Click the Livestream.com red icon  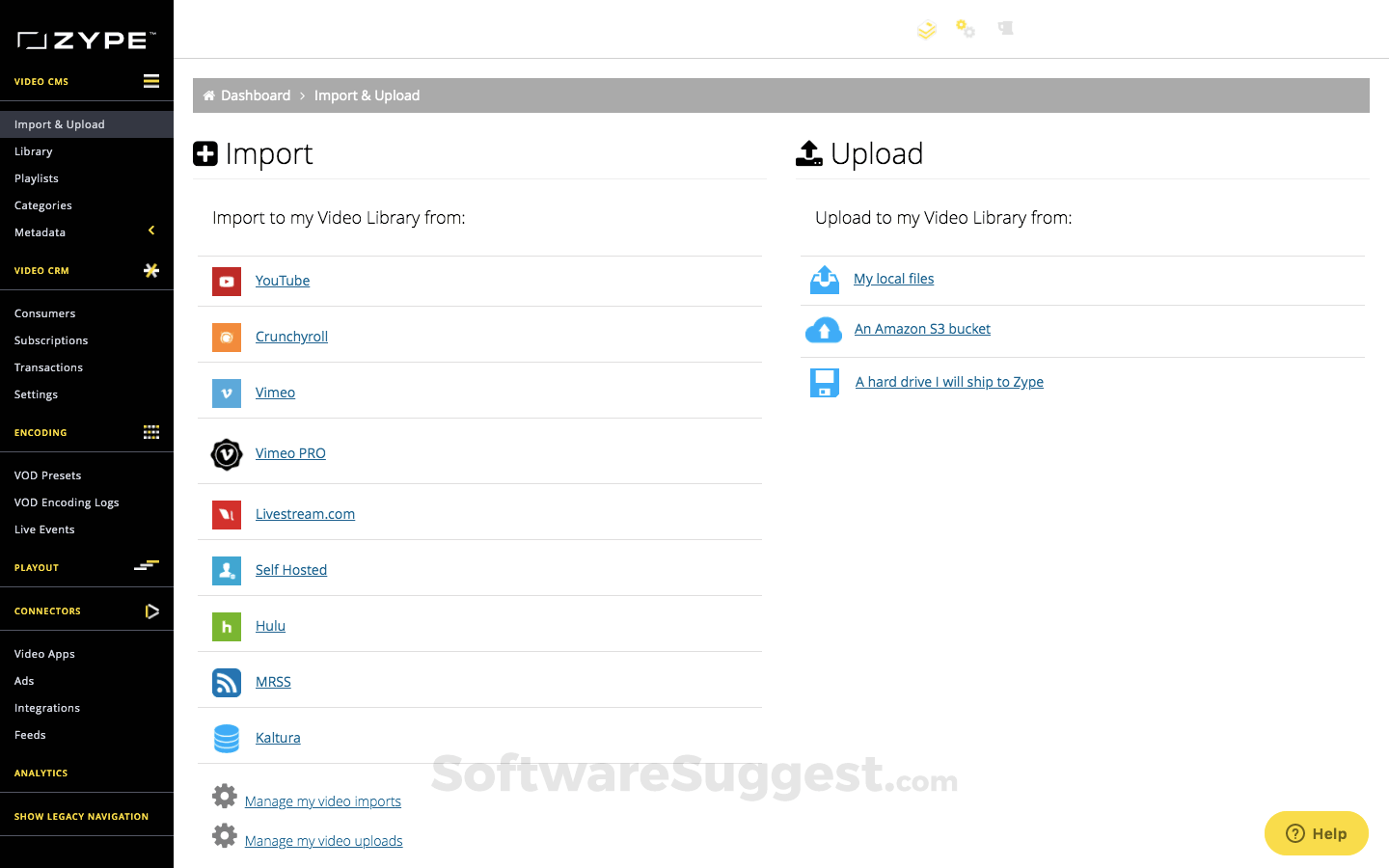227,515
